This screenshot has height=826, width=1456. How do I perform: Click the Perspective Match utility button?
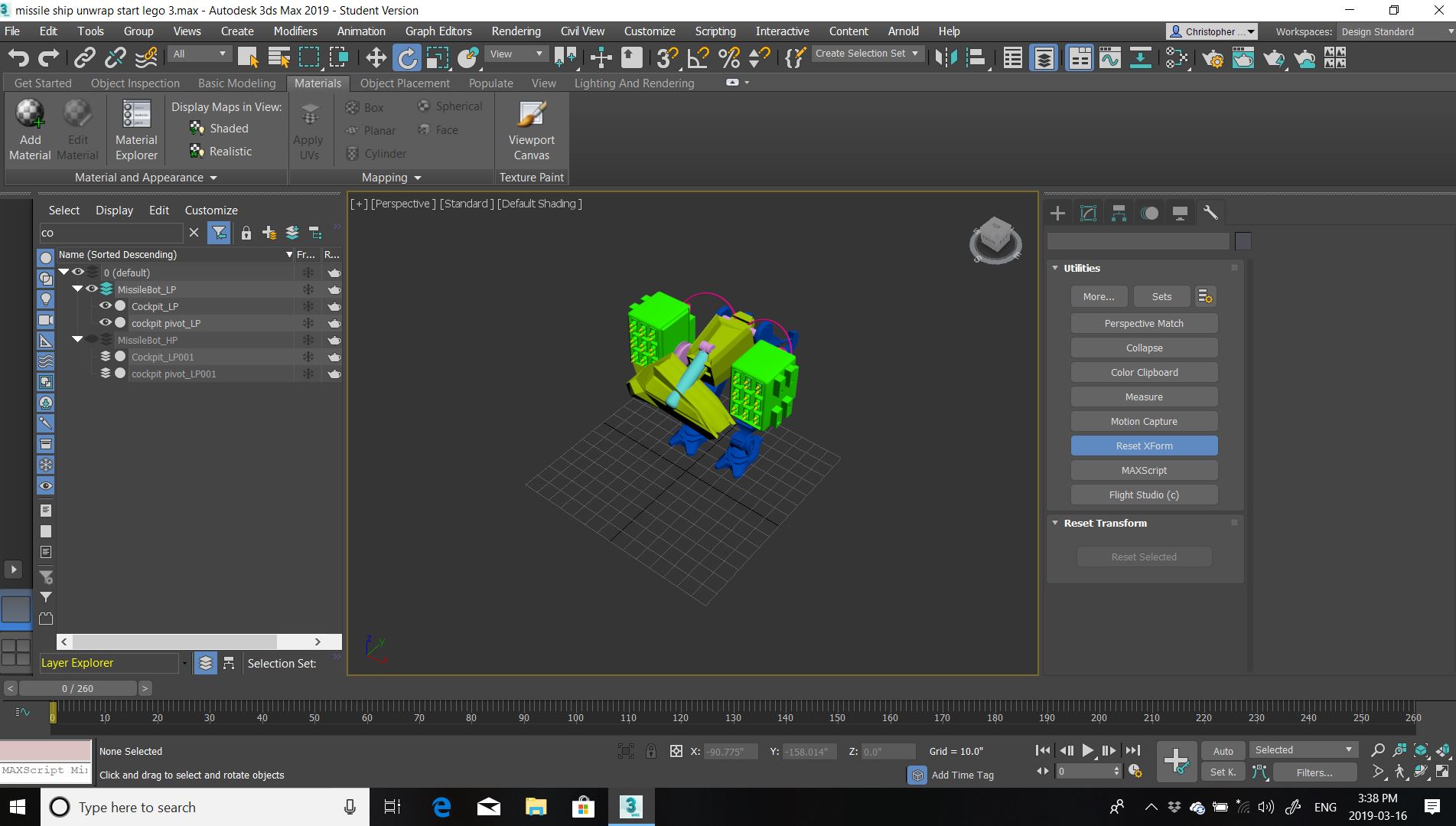point(1144,324)
